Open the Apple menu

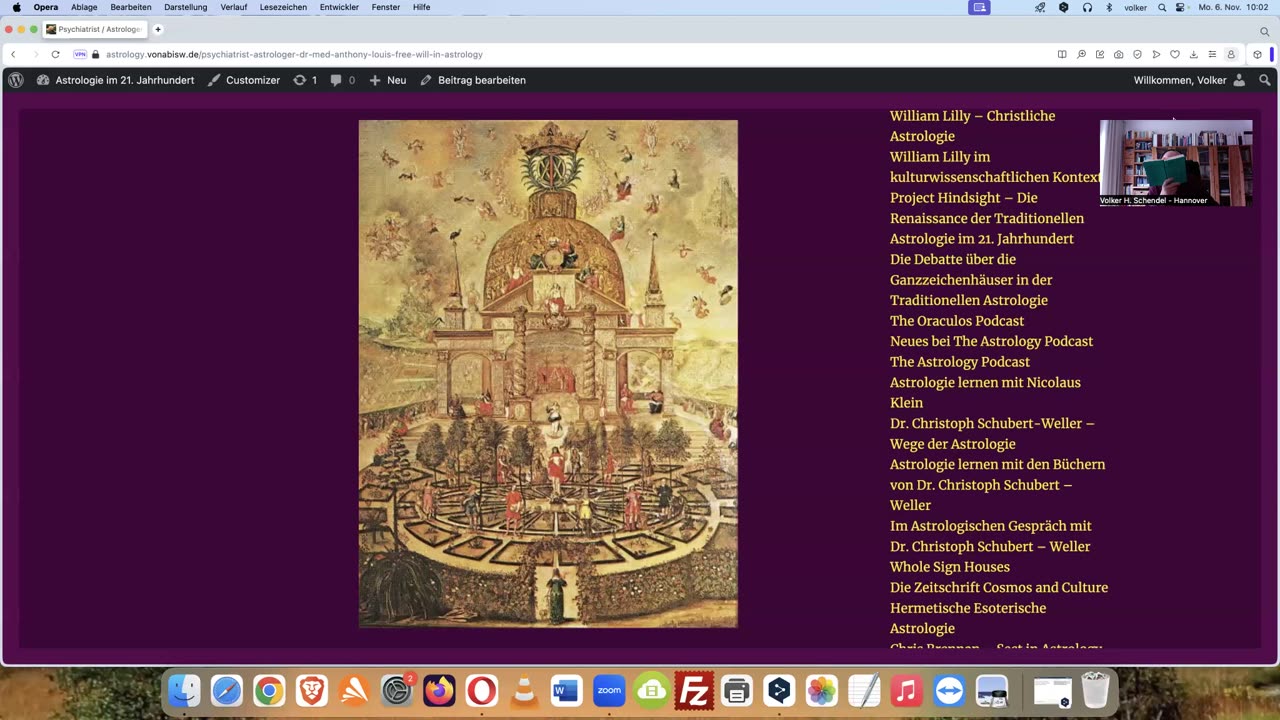[16, 7]
